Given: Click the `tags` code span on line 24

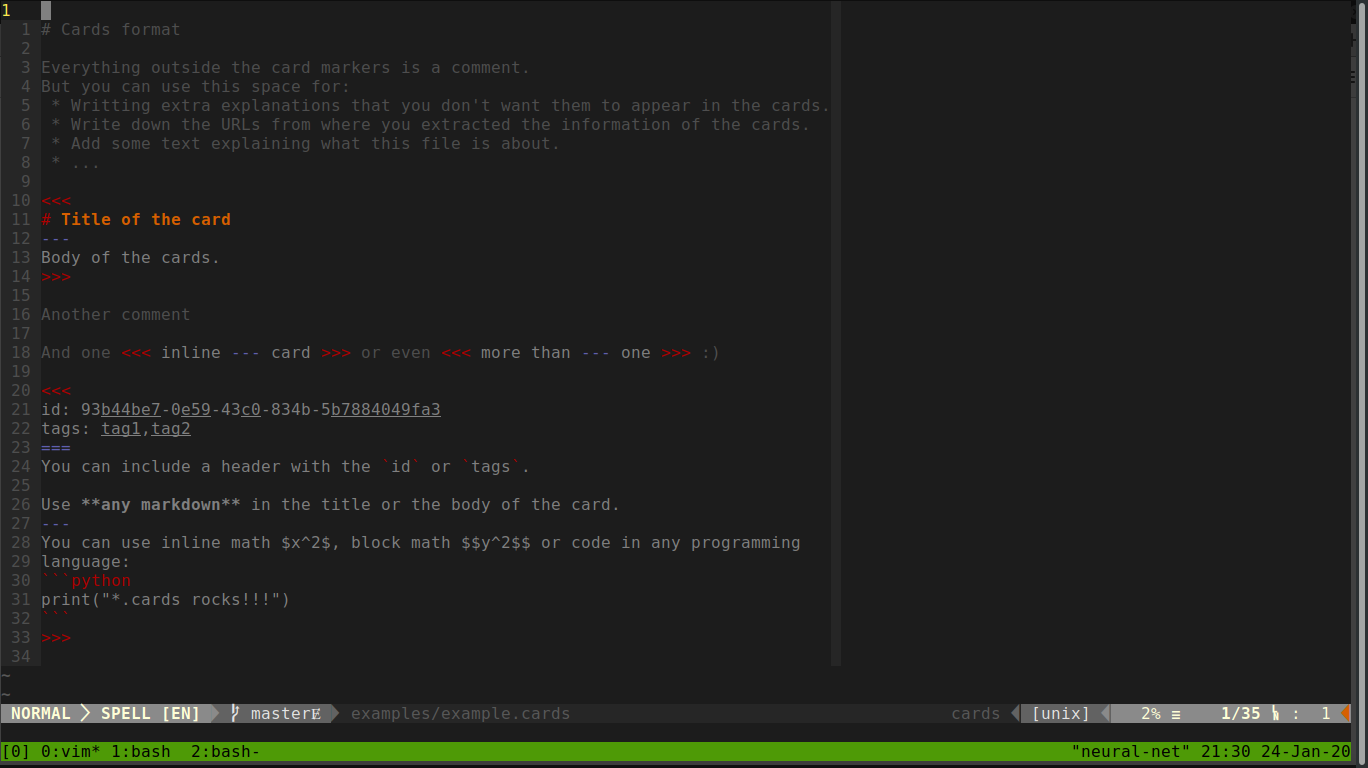Looking at the screenshot, I should point(490,466).
